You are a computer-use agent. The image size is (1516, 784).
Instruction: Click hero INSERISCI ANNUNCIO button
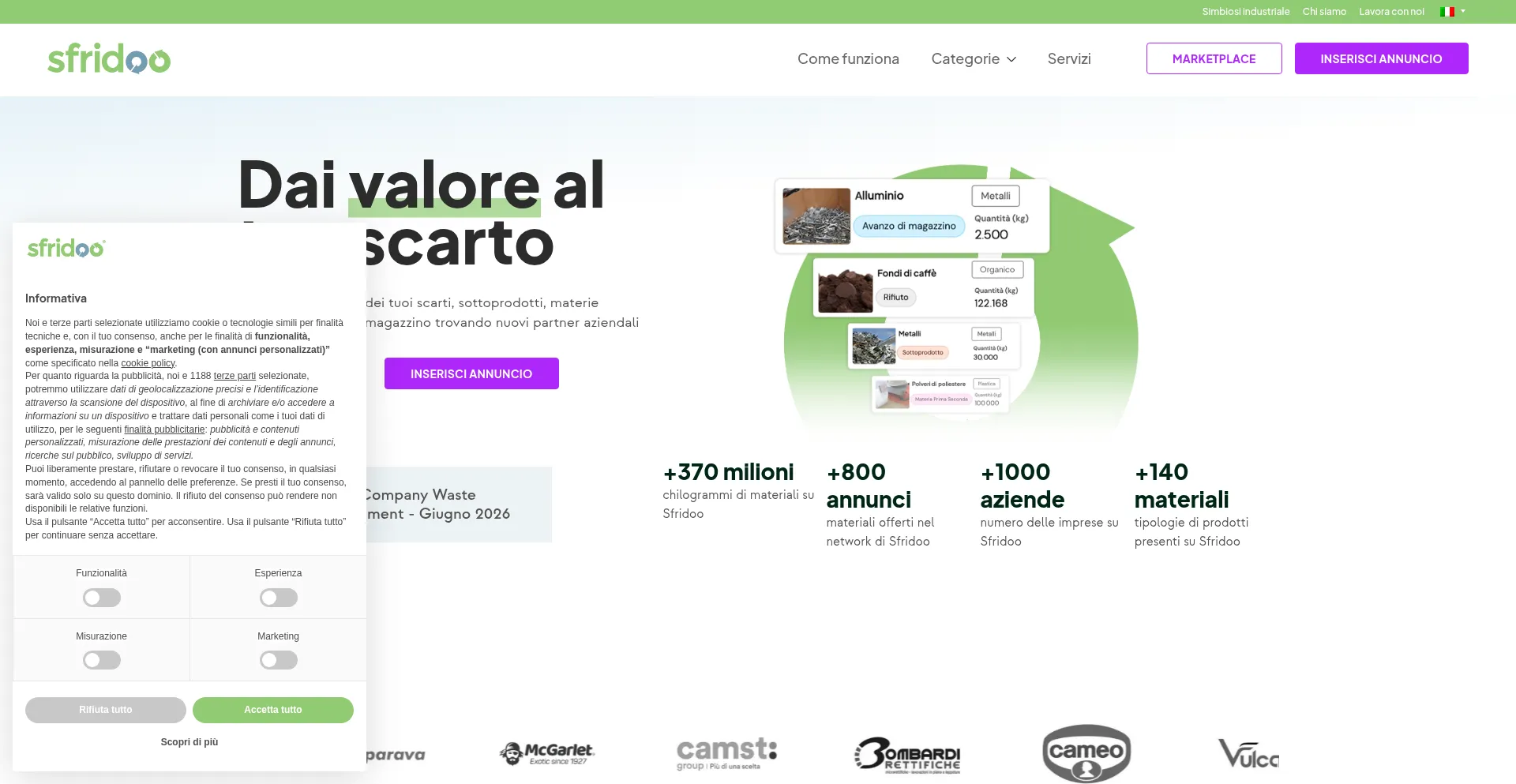471,373
